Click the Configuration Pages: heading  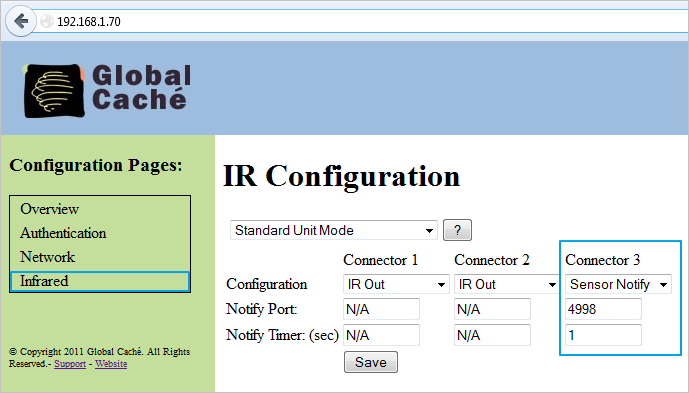[x=96, y=166]
